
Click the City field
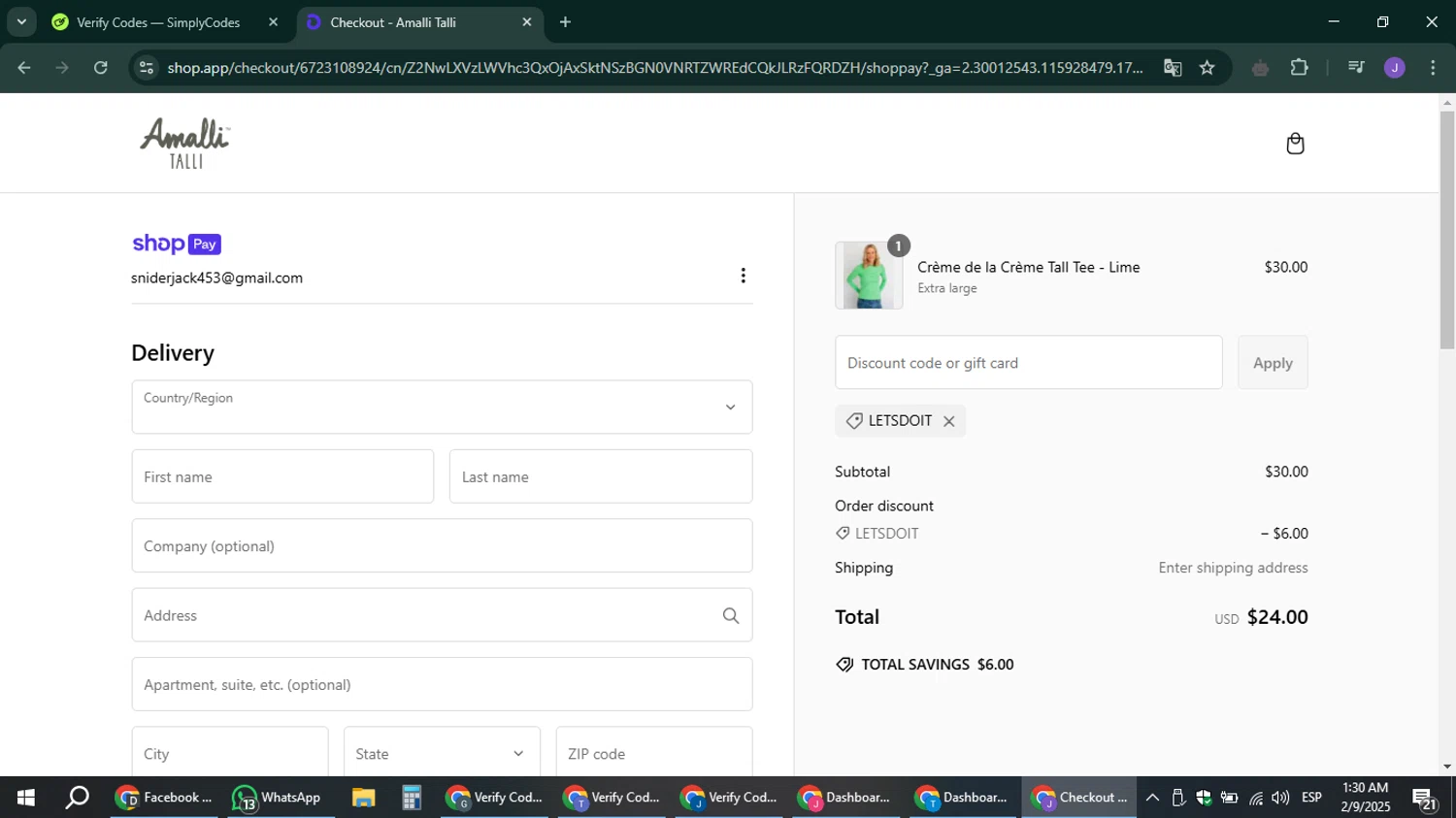[230, 753]
